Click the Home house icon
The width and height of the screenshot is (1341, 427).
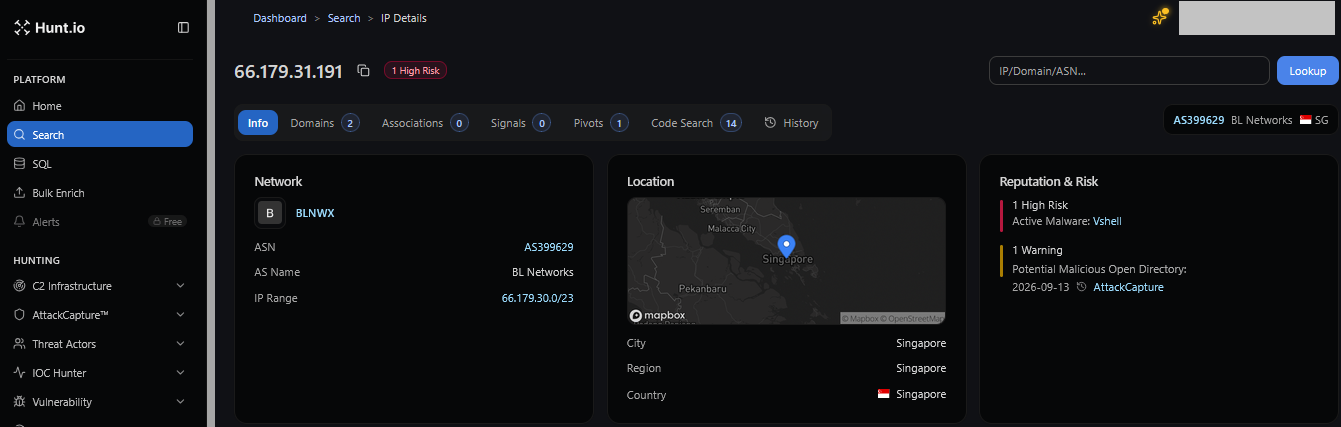[20, 106]
